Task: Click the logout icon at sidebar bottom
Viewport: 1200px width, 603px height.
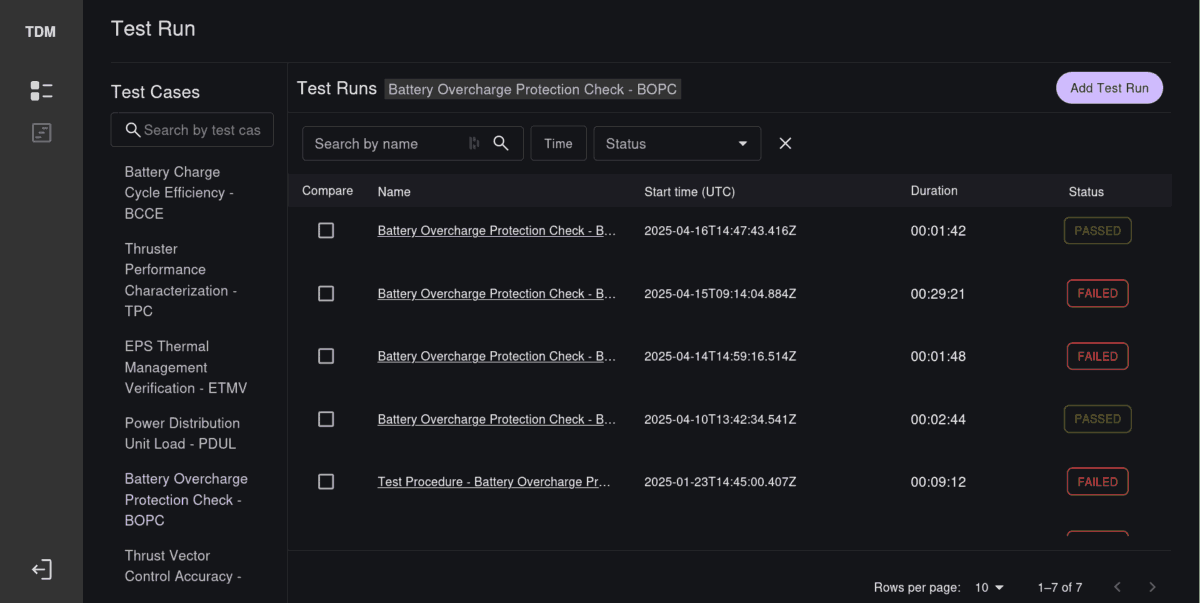Action: (41, 570)
